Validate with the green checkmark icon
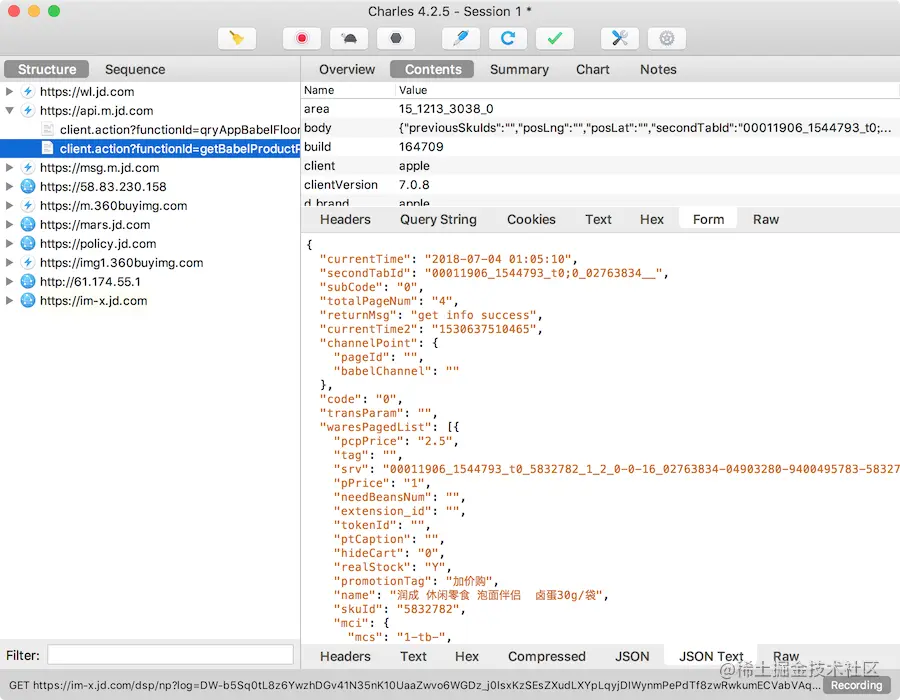 [x=554, y=38]
